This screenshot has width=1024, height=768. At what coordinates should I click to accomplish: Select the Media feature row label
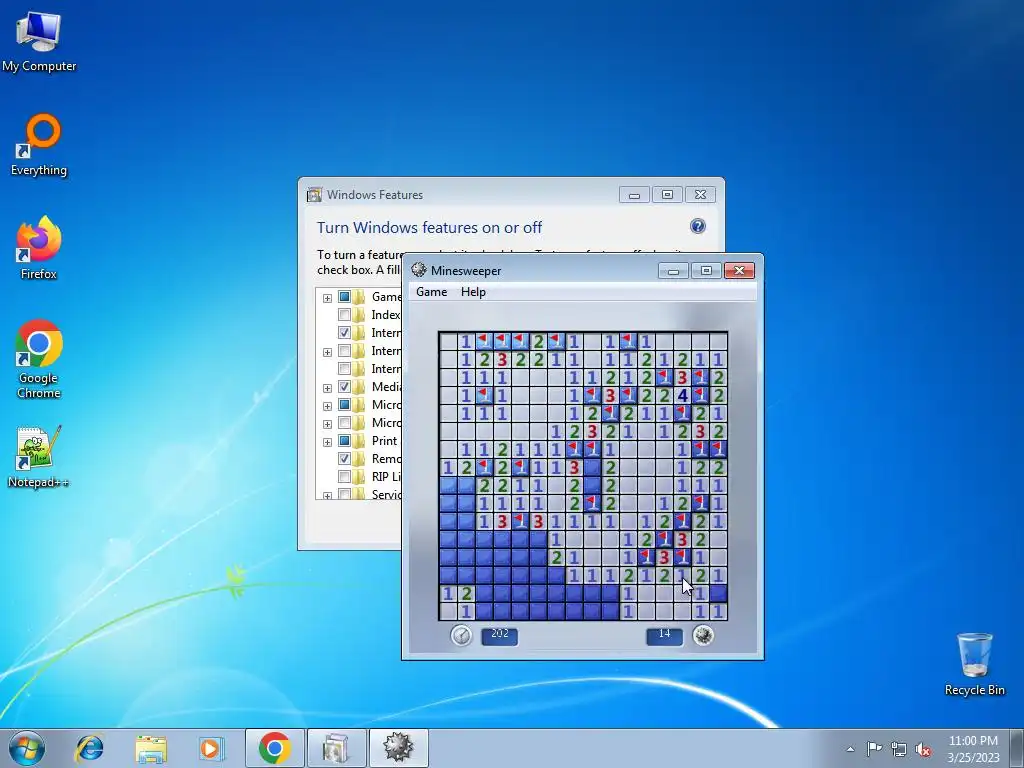[x=387, y=387]
